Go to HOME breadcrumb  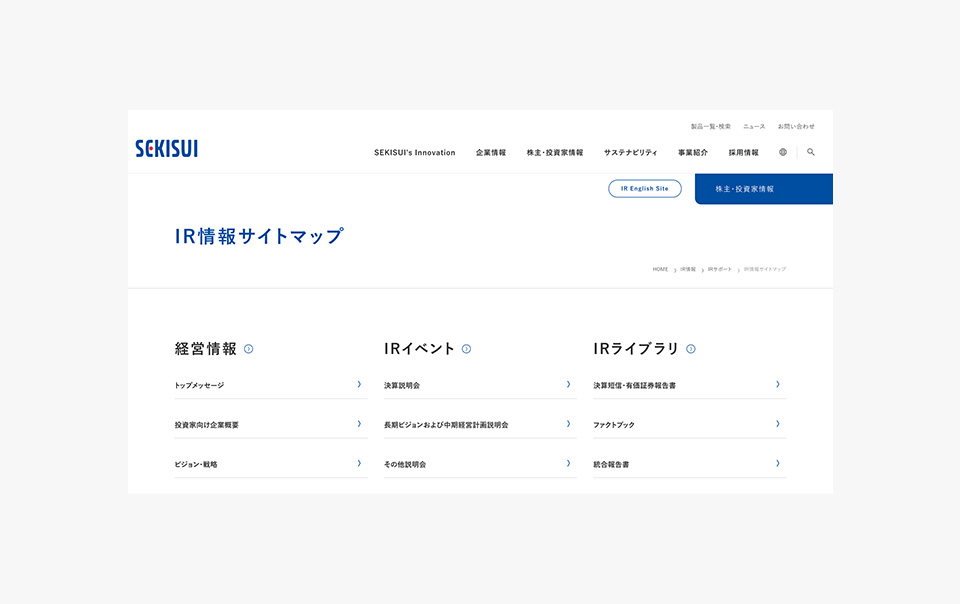pos(660,269)
